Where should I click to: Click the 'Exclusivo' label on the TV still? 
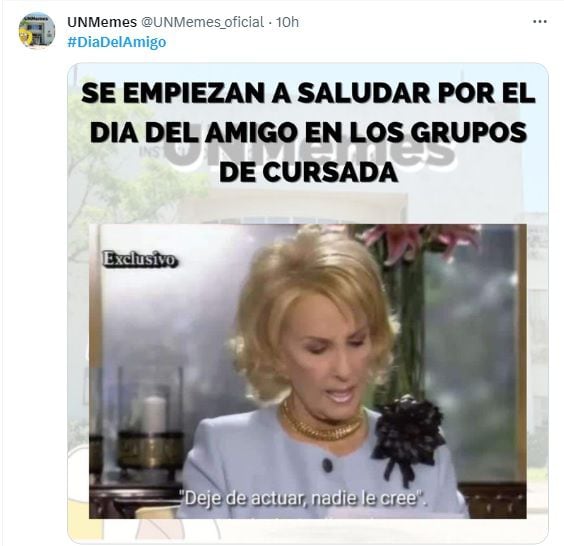tap(140, 259)
